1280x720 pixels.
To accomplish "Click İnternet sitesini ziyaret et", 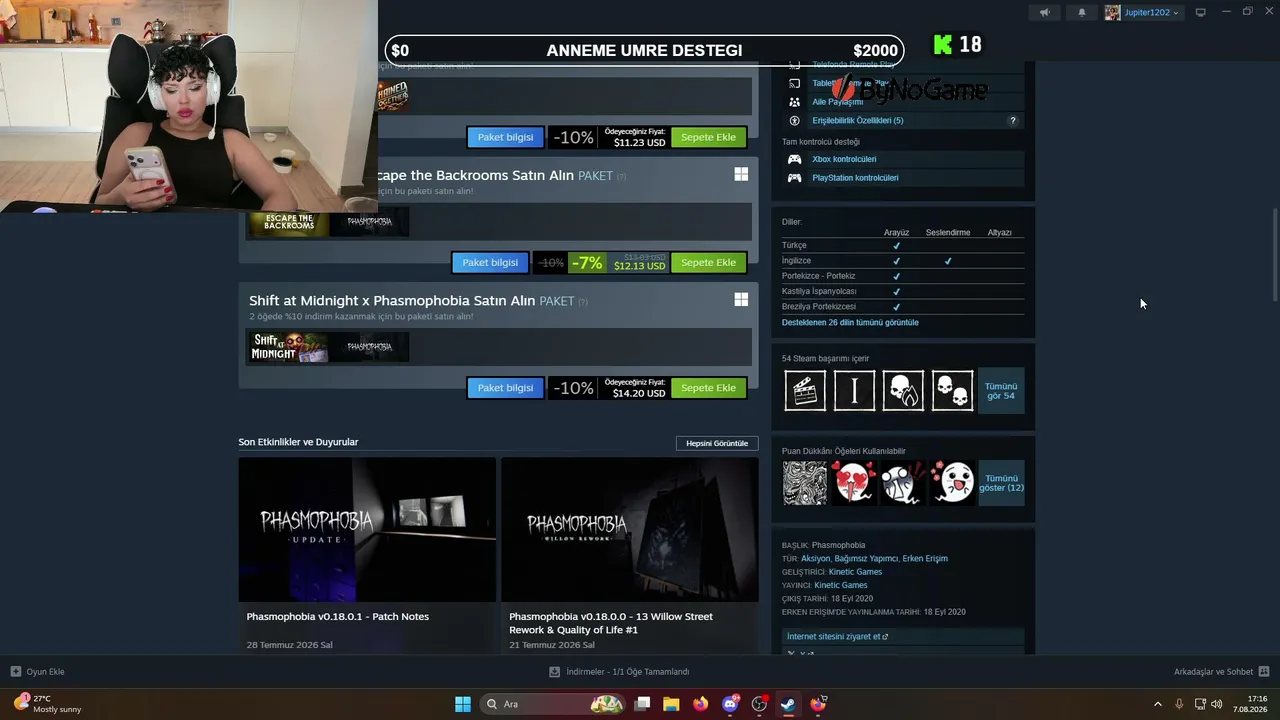I will point(837,637).
